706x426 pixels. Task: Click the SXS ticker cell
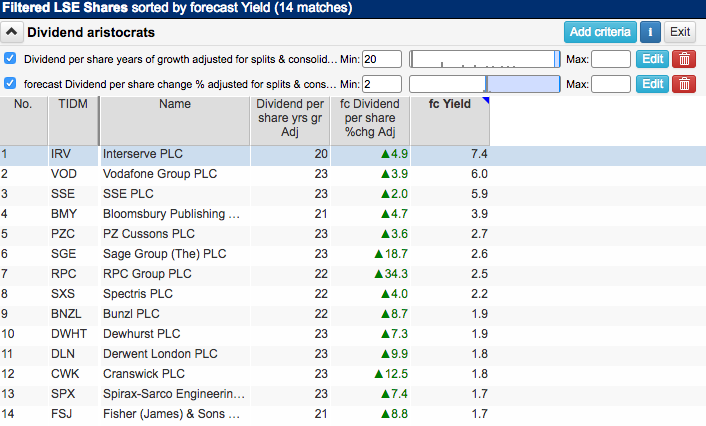(x=73, y=294)
